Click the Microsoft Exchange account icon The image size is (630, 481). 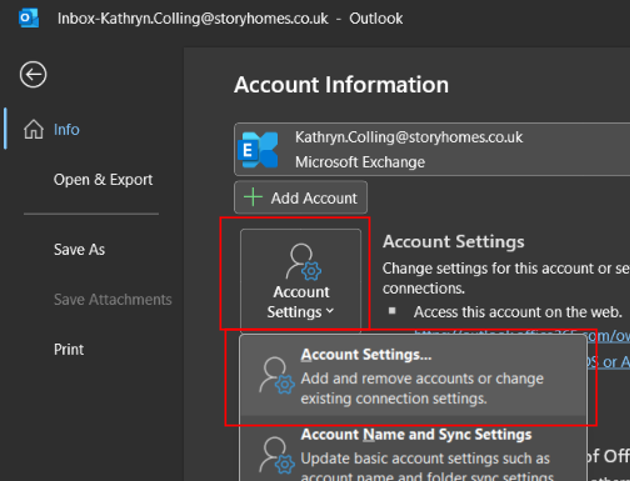pos(258,149)
